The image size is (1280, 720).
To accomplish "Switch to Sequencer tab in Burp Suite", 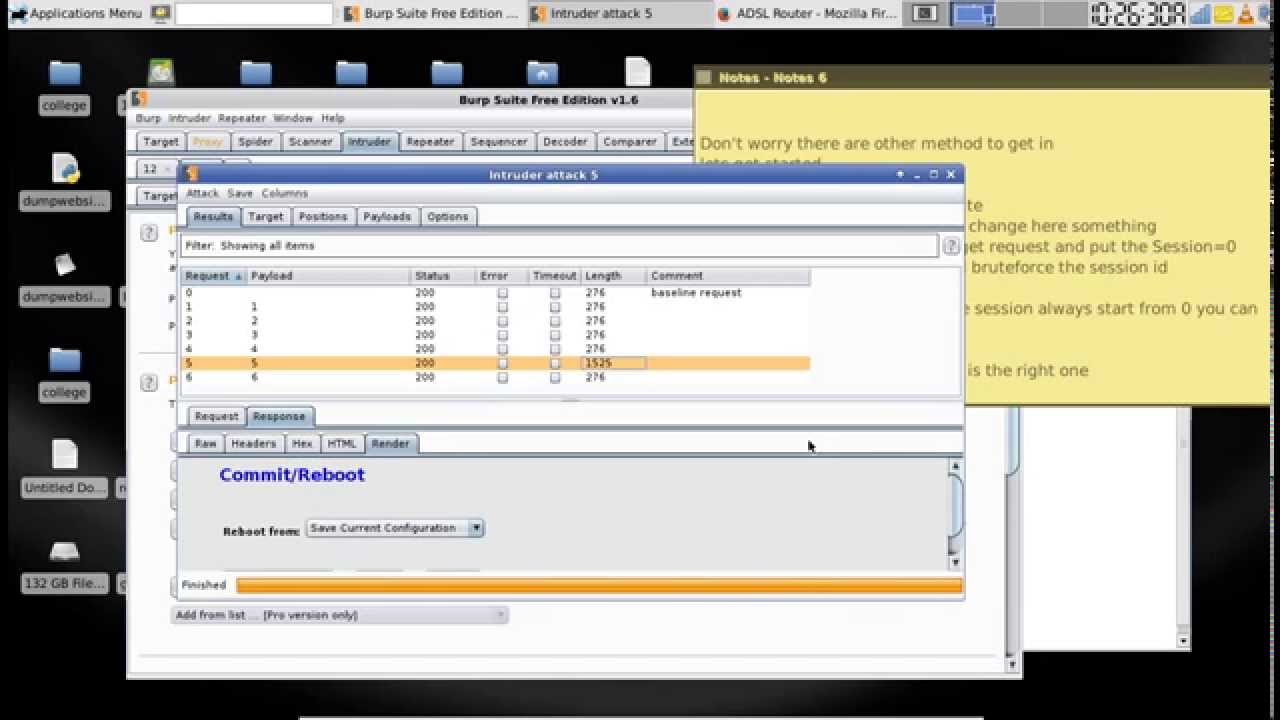I will click(498, 142).
